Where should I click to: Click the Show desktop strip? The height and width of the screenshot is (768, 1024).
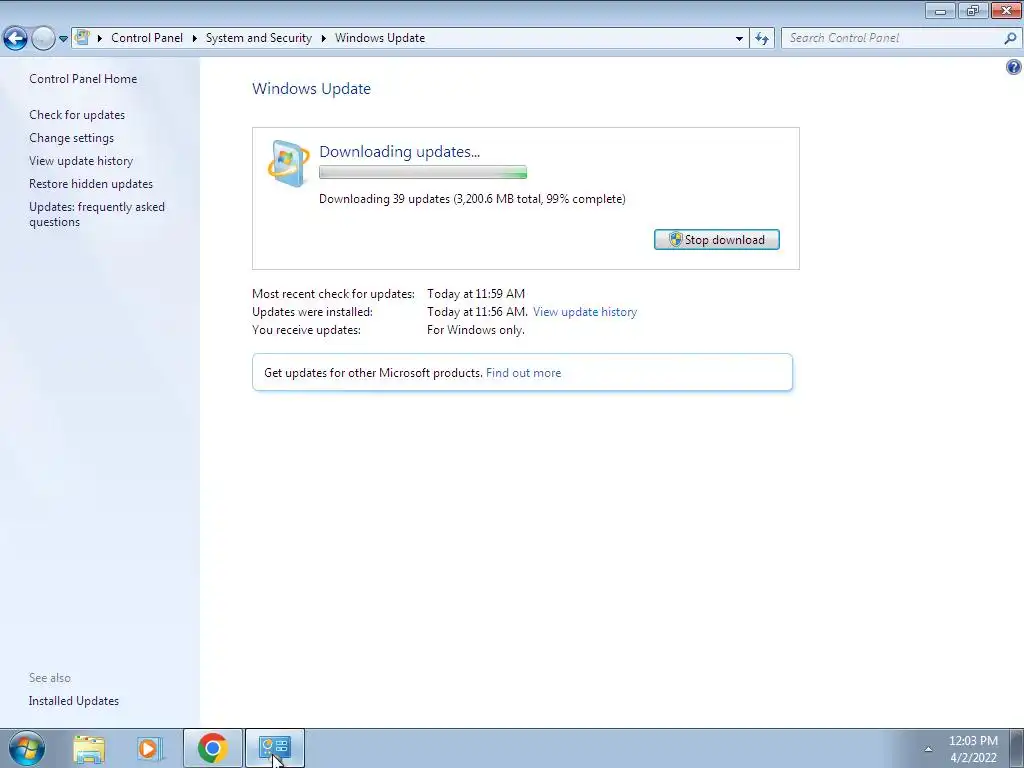tap(1017, 748)
